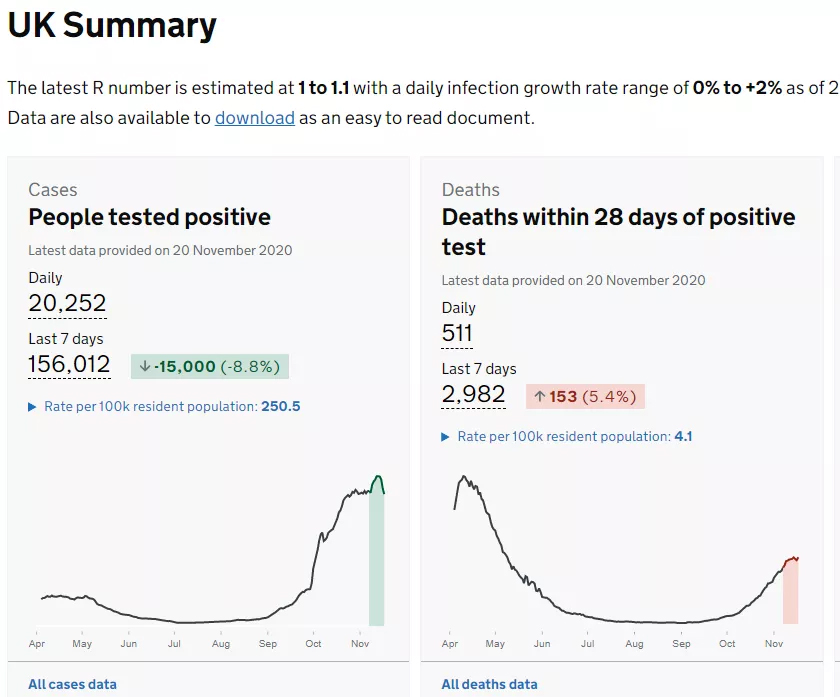This screenshot has height=697, width=840.
Task: Click the Apr axis label on the cases chart
Action: (36, 643)
